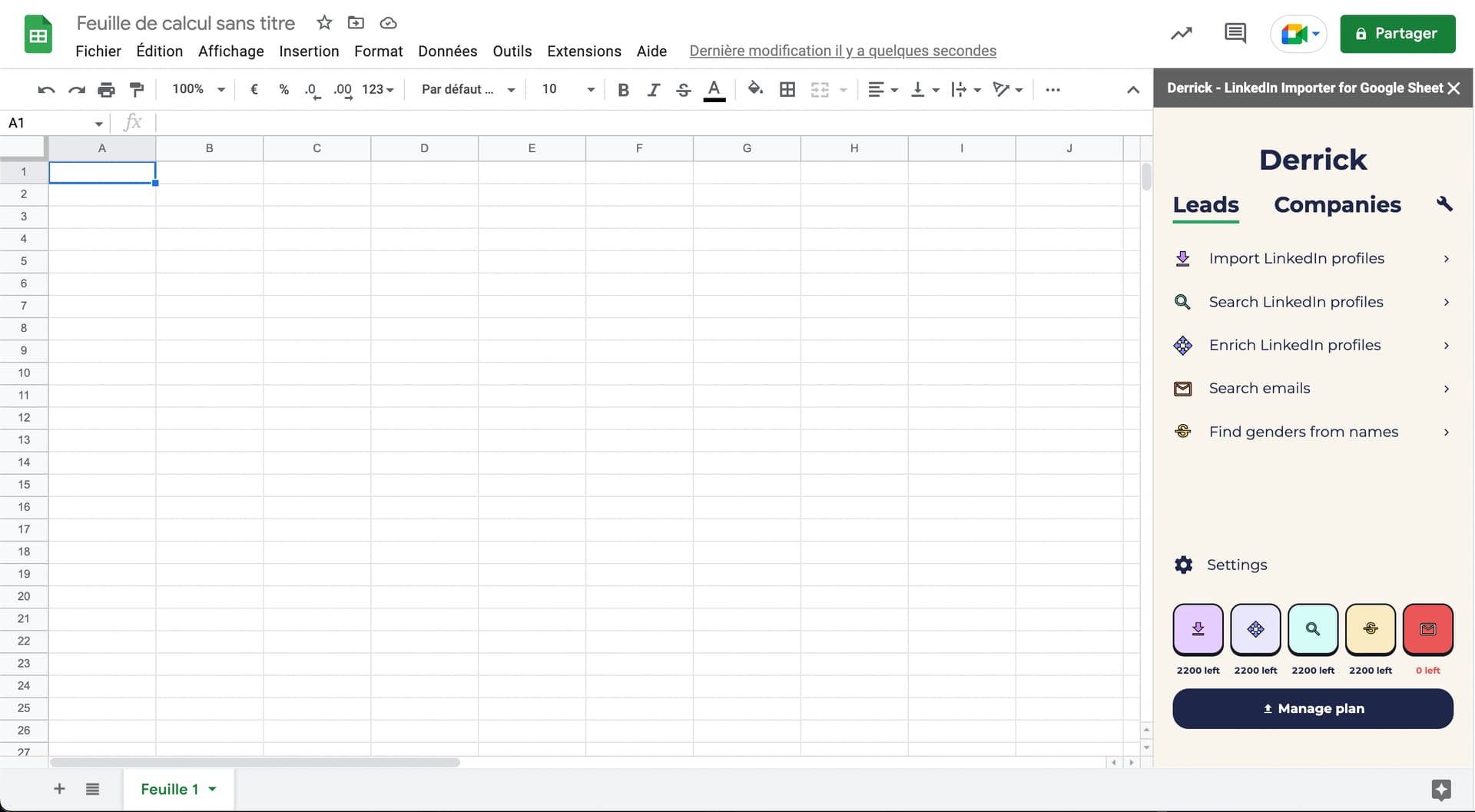Open the comment history icon
The image size is (1475, 812).
click(1235, 33)
